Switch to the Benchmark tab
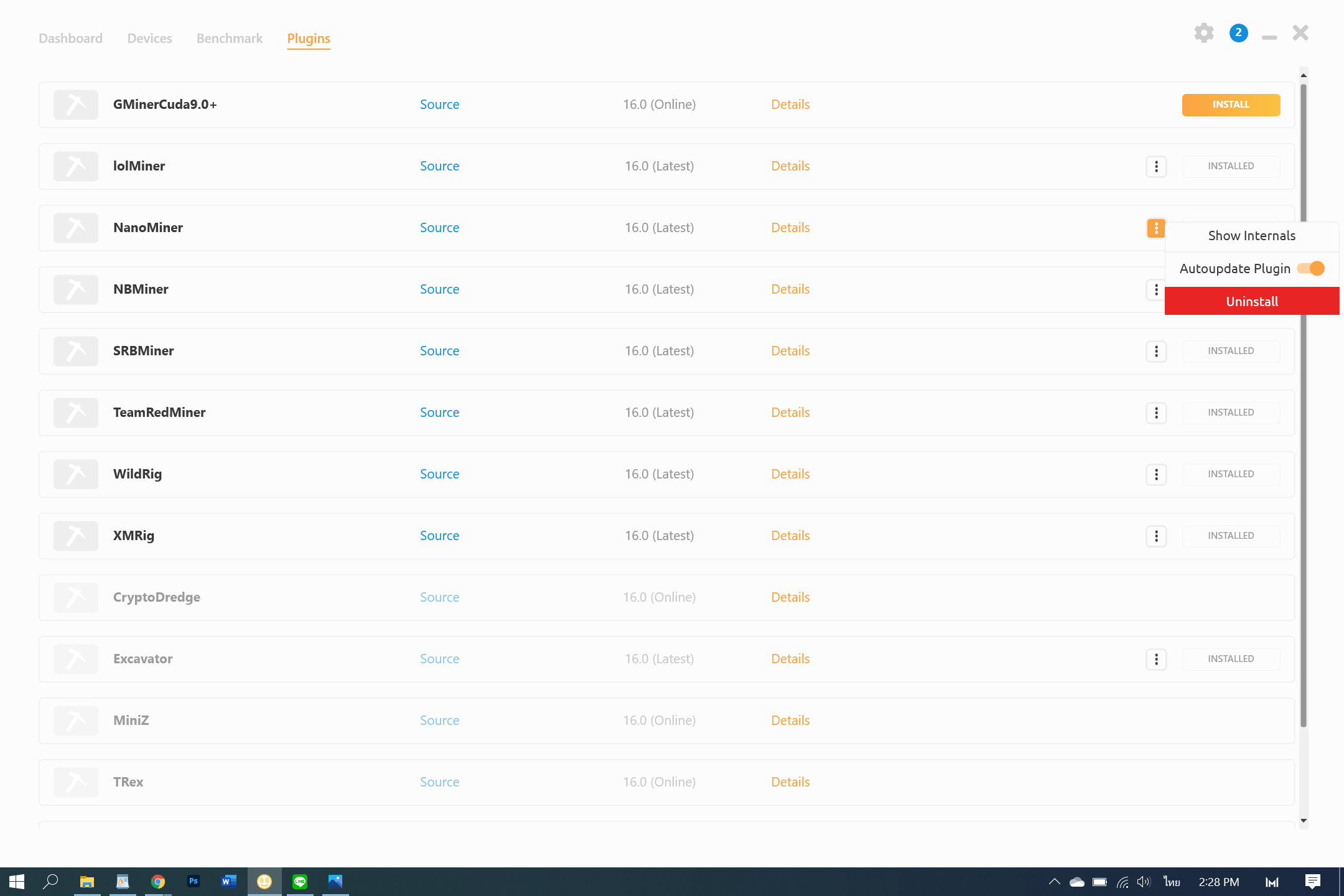This screenshot has width=1344, height=896. [230, 39]
